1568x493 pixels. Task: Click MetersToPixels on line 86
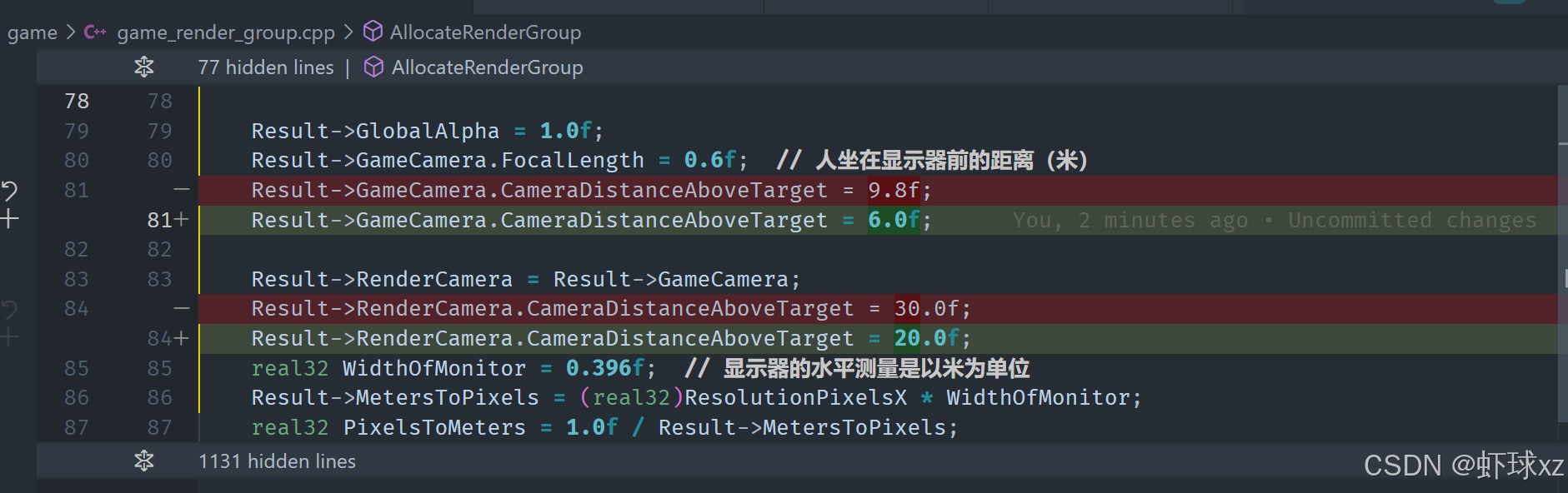click(x=448, y=397)
